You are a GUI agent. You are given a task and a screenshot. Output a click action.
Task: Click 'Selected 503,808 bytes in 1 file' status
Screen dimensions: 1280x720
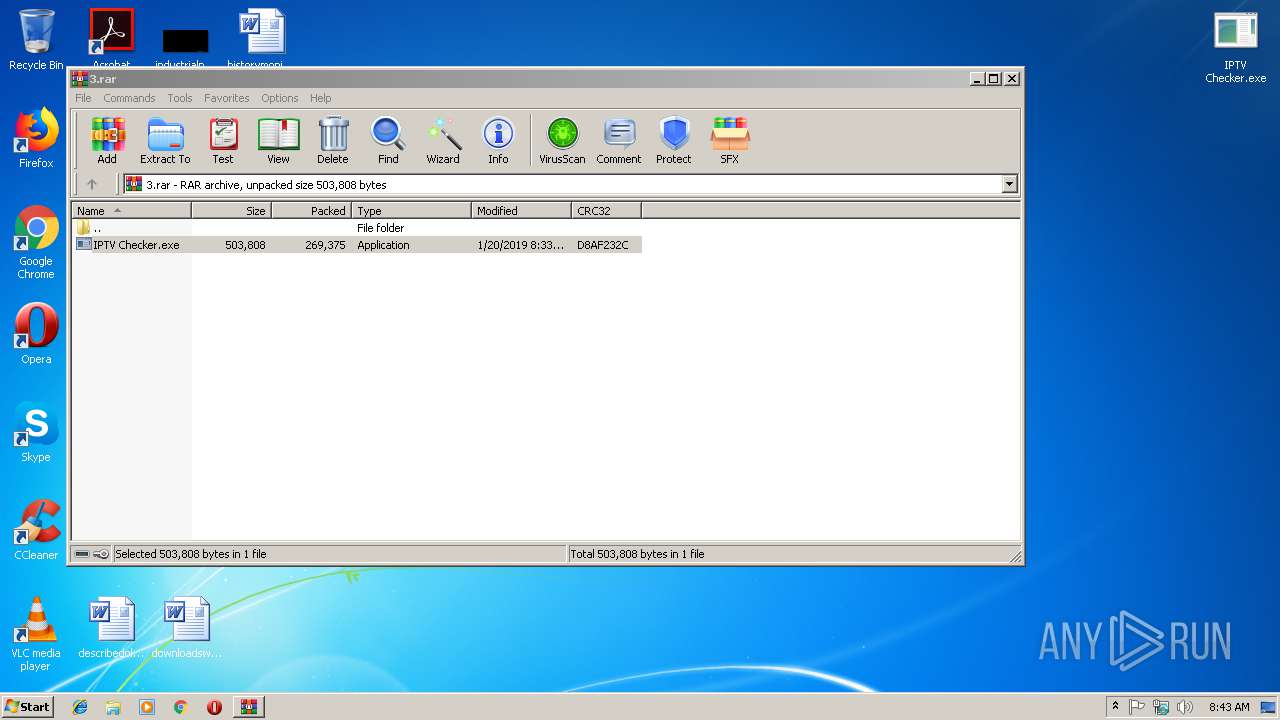[x=191, y=554]
